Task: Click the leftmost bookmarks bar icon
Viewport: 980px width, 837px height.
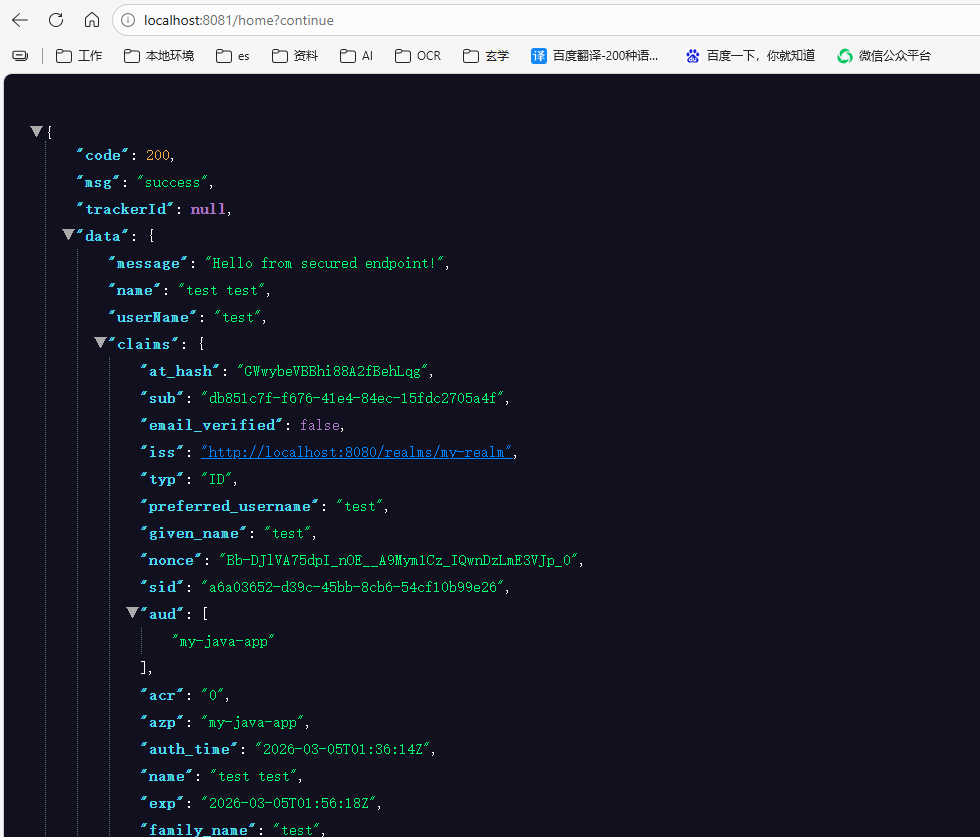Action: coord(20,56)
